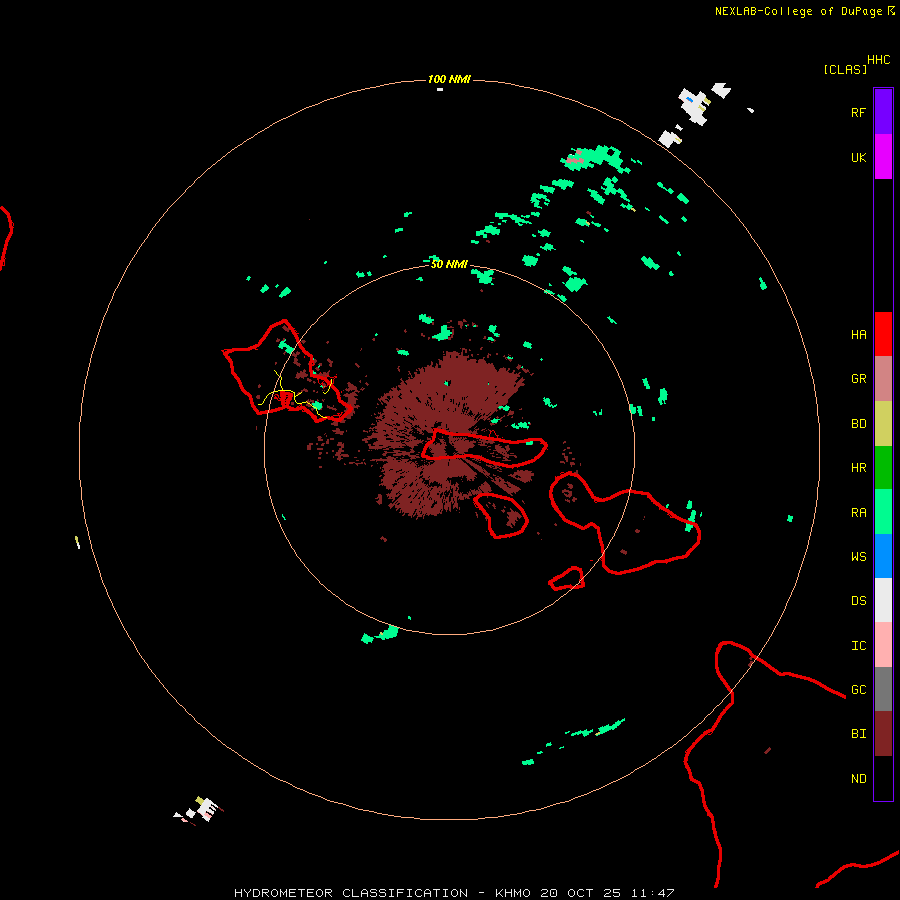
Task: Select the GR legend color block
Action: coord(883,379)
